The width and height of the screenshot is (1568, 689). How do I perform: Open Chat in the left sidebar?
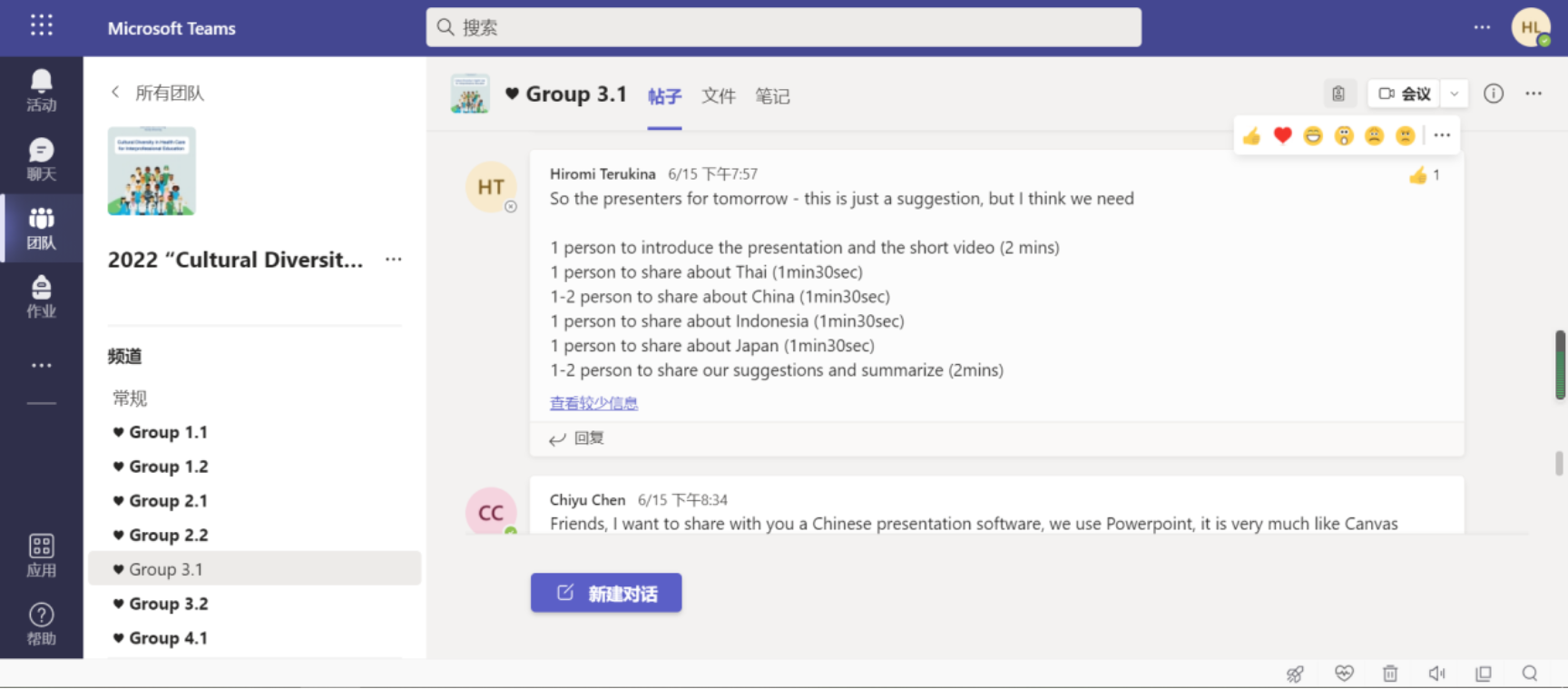[41, 159]
